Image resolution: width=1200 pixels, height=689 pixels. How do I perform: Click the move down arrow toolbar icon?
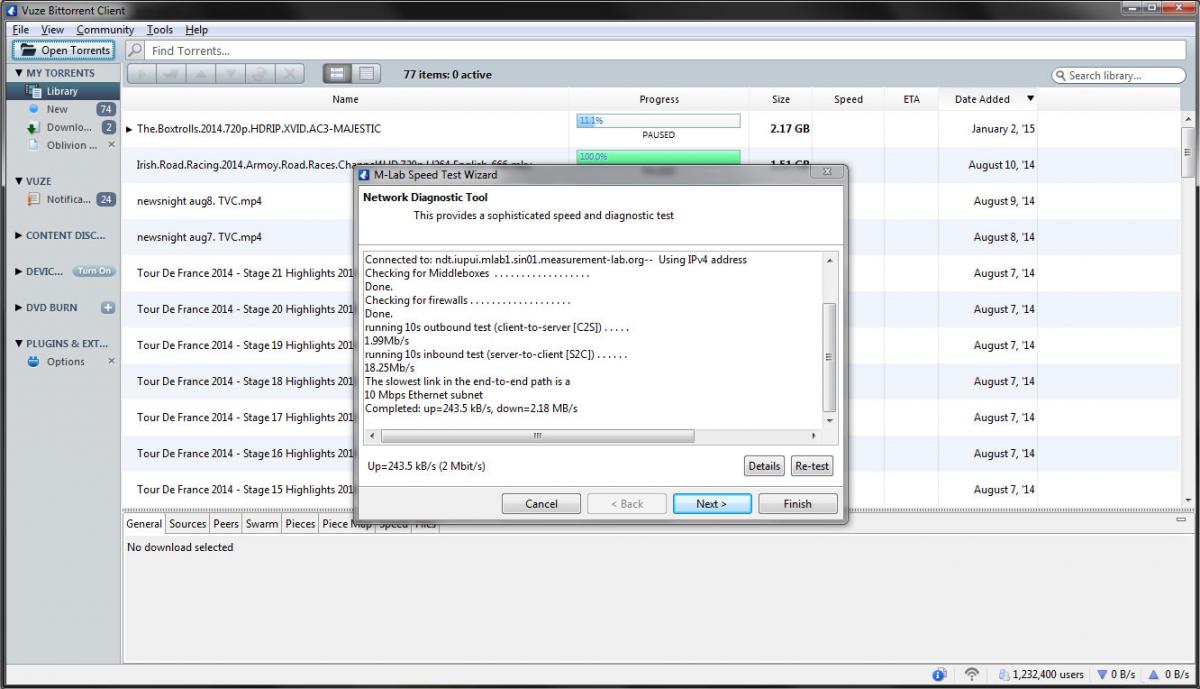point(231,74)
